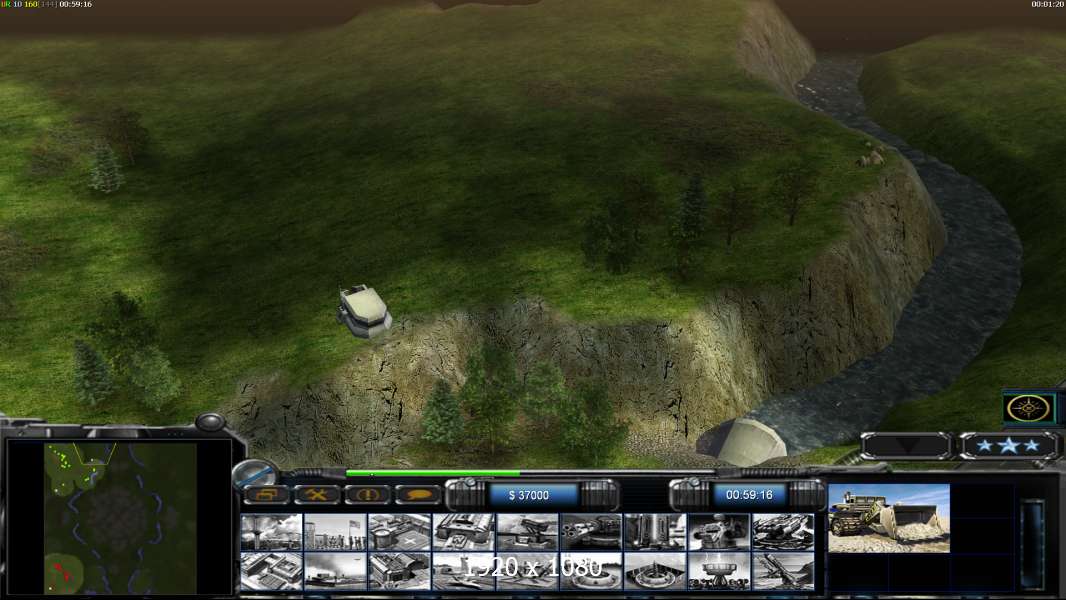This screenshot has width=1066, height=600.
Task: Click the 00:59:16 timer in control bar
Action: click(749, 495)
